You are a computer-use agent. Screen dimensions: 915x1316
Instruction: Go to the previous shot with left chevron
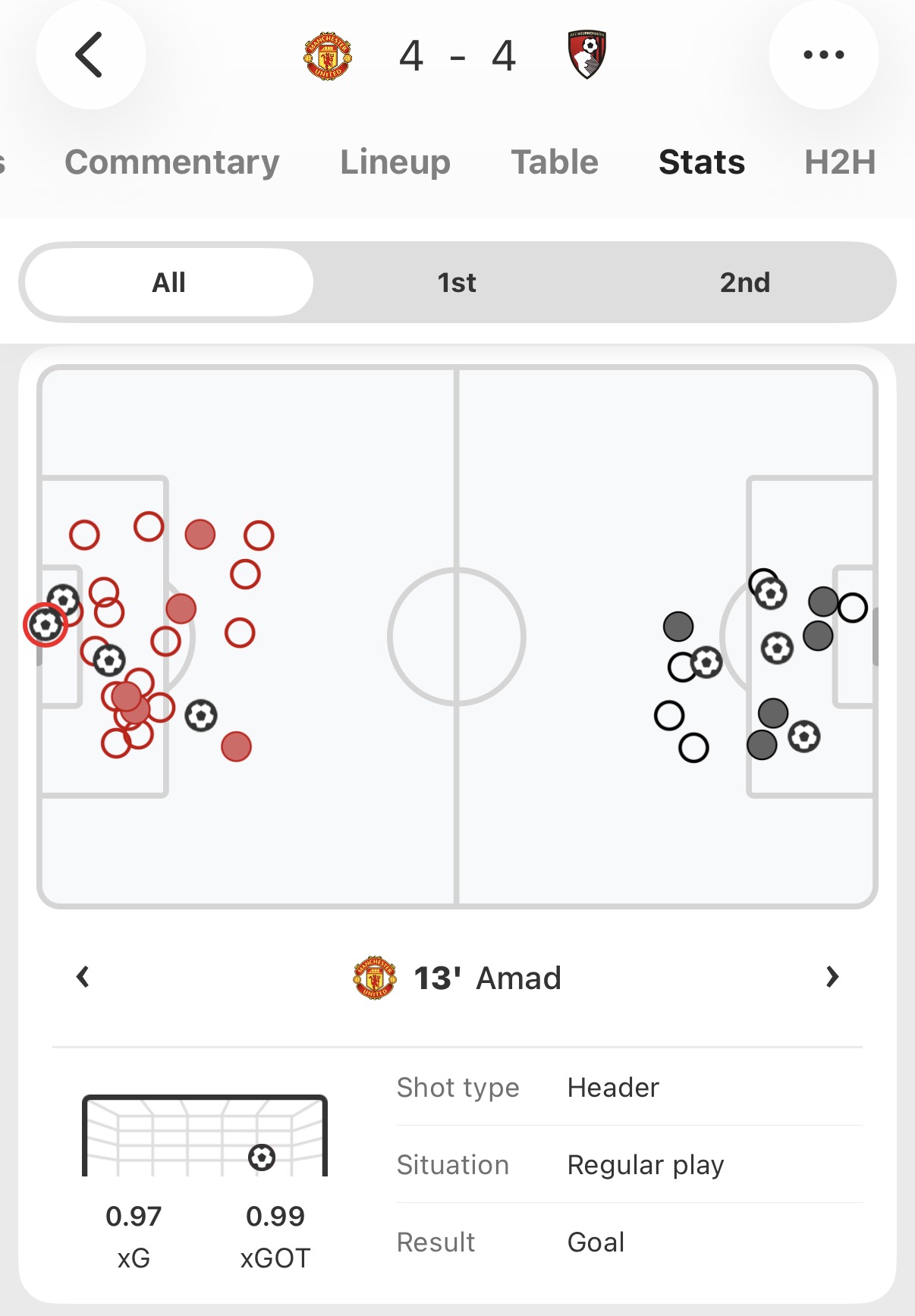coord(83,977)
